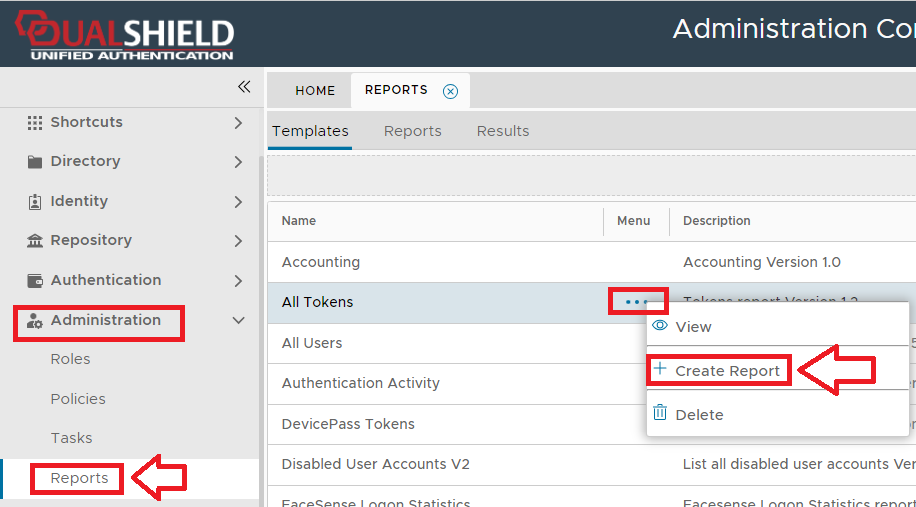Collapse the Administration section chevron
Image resolution: width=916 pixels, height=507 pixels.
pyautogui.click(x=238, y=321)
